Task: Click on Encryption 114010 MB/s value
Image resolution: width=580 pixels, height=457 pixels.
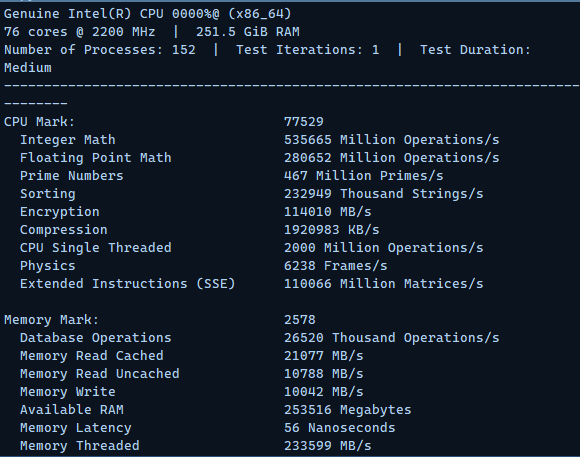Action: pyautogui.click(x=327, y=212)
